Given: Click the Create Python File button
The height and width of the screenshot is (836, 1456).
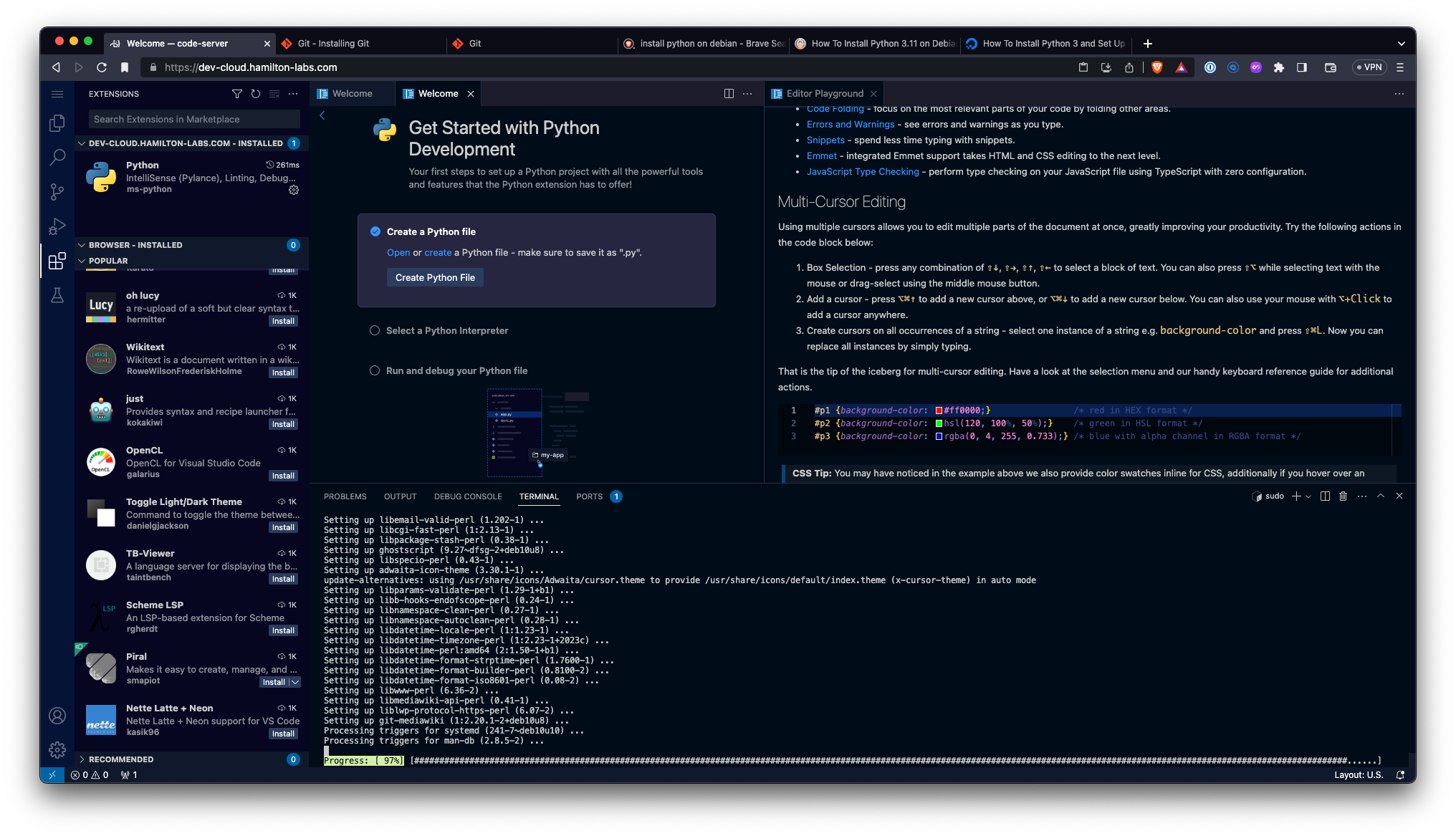Looking at the screenshot, I should point(435,278).
